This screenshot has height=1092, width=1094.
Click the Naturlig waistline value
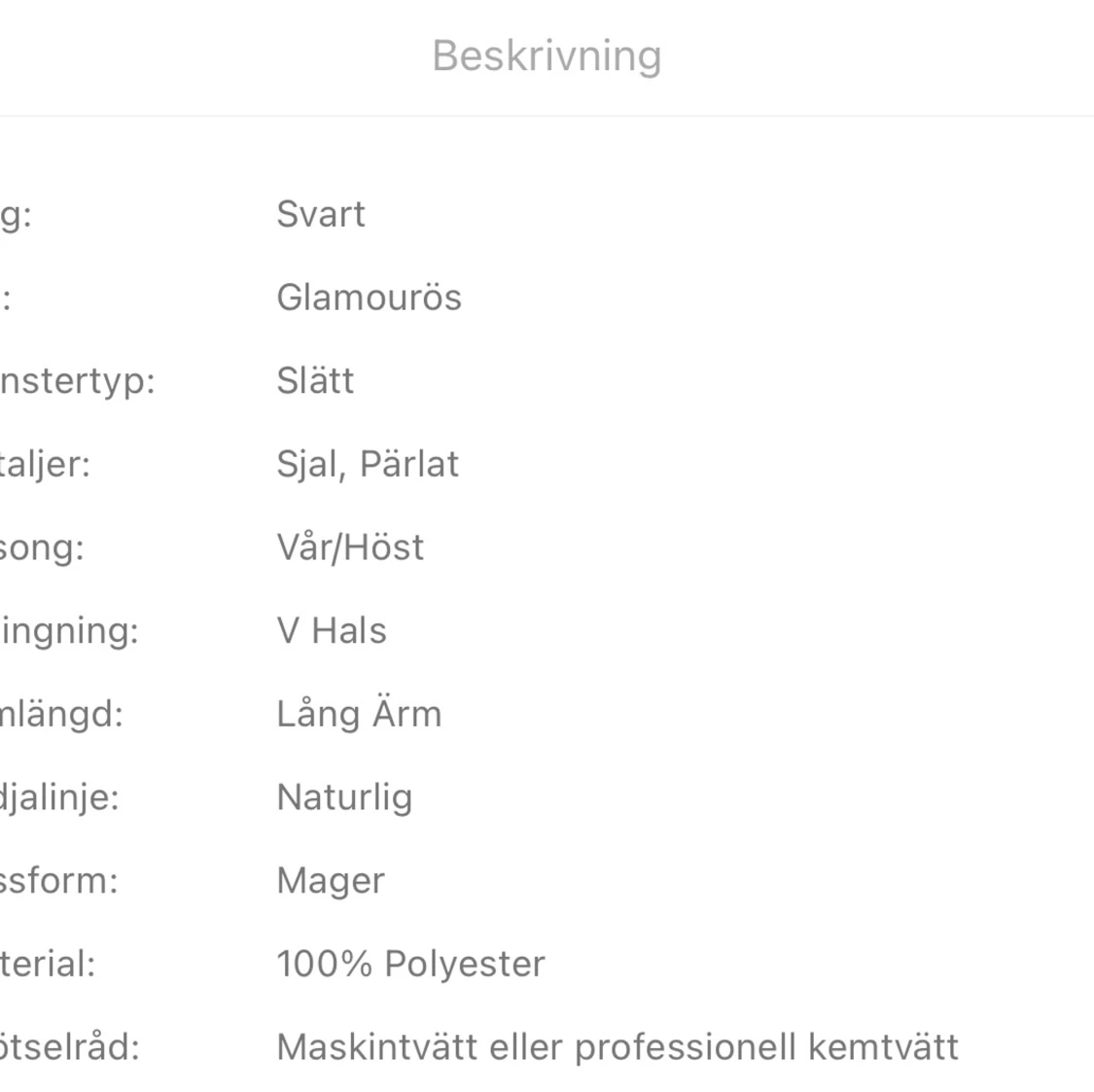344,797
